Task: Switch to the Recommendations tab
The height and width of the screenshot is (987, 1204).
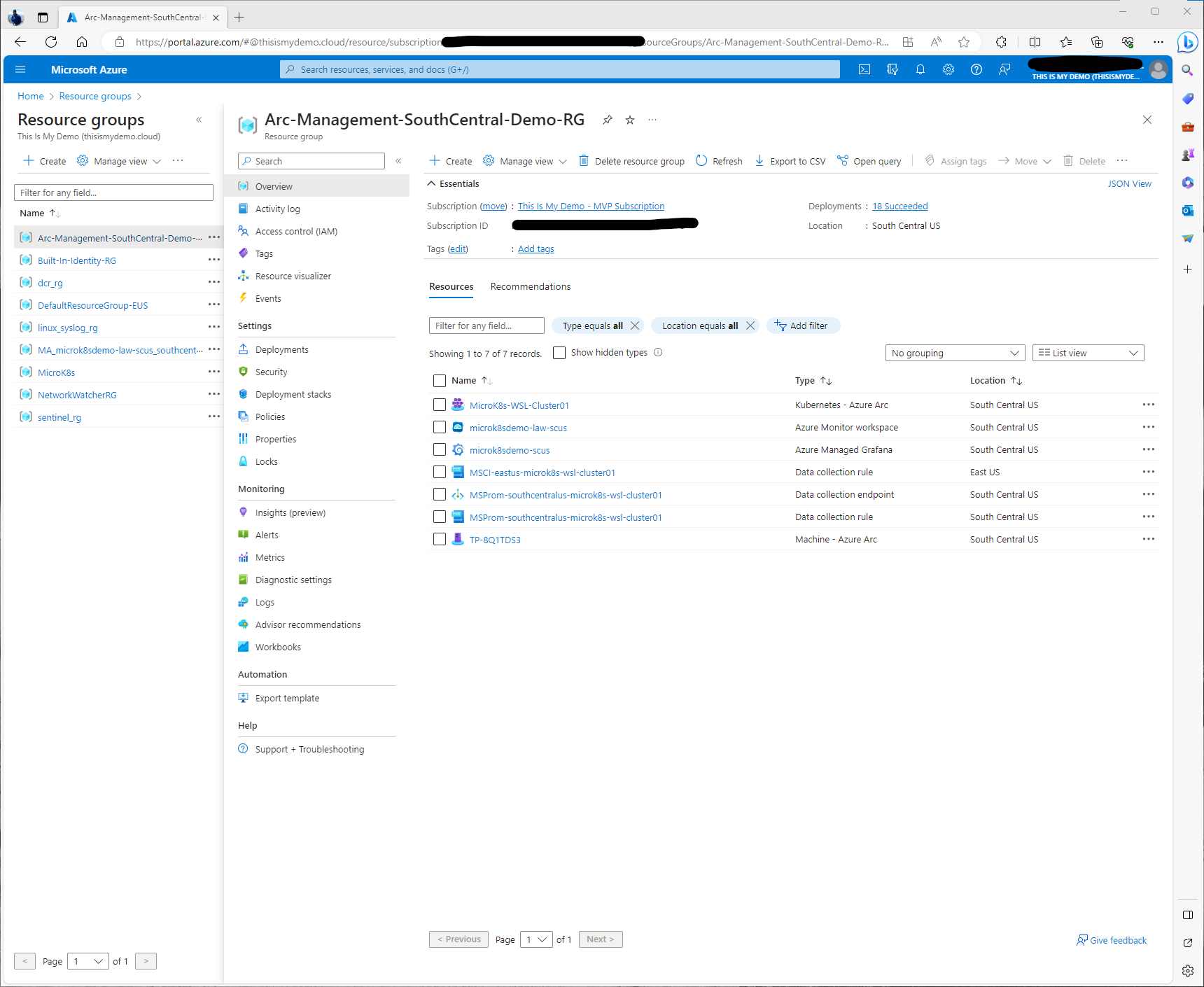Action: 530,286
